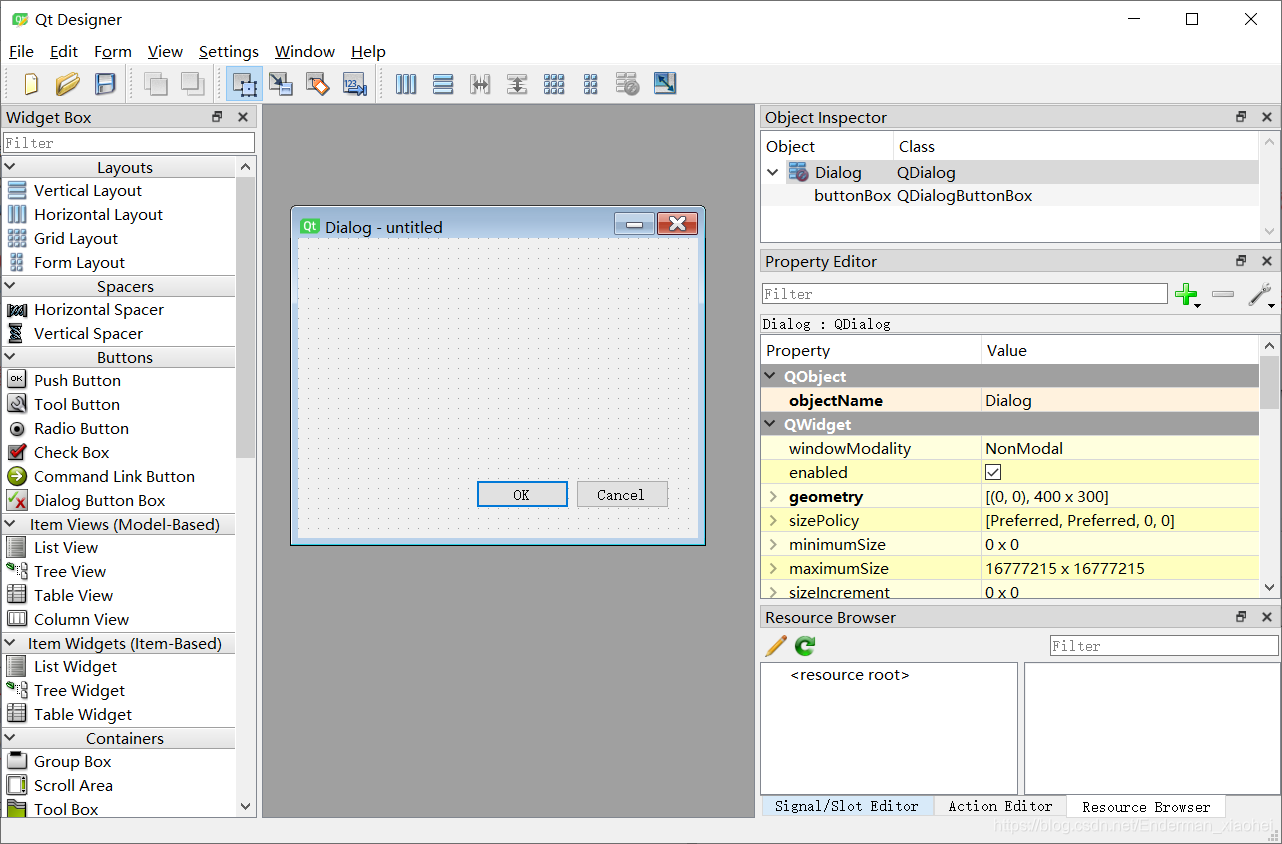
Task: Collapse Item Views (Model-Based) category
Action: pyautogui.click(x=10, y=524)
